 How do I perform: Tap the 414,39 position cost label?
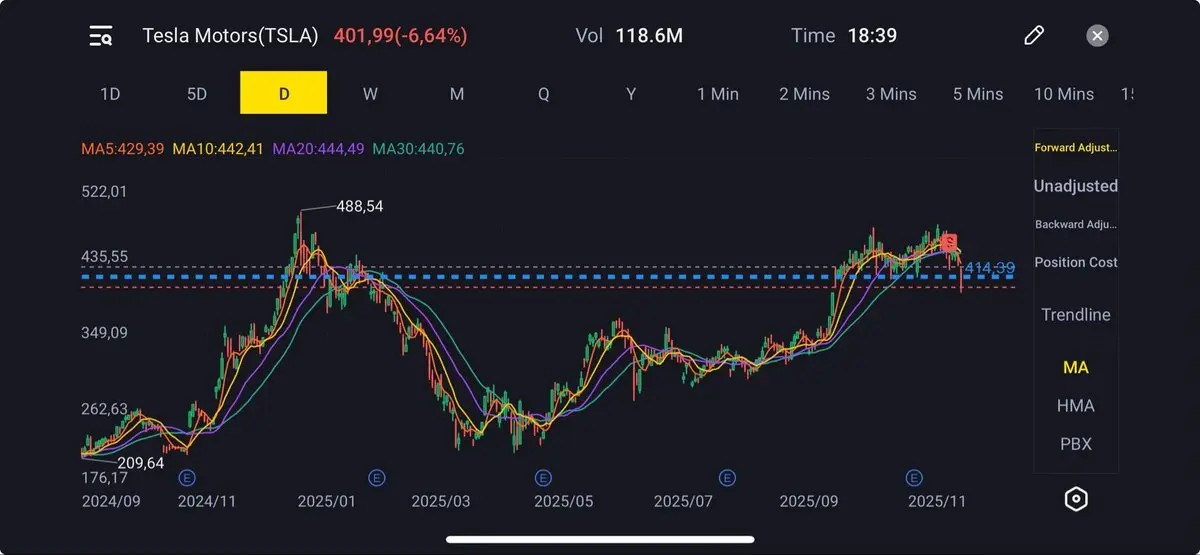pos(990,268)
